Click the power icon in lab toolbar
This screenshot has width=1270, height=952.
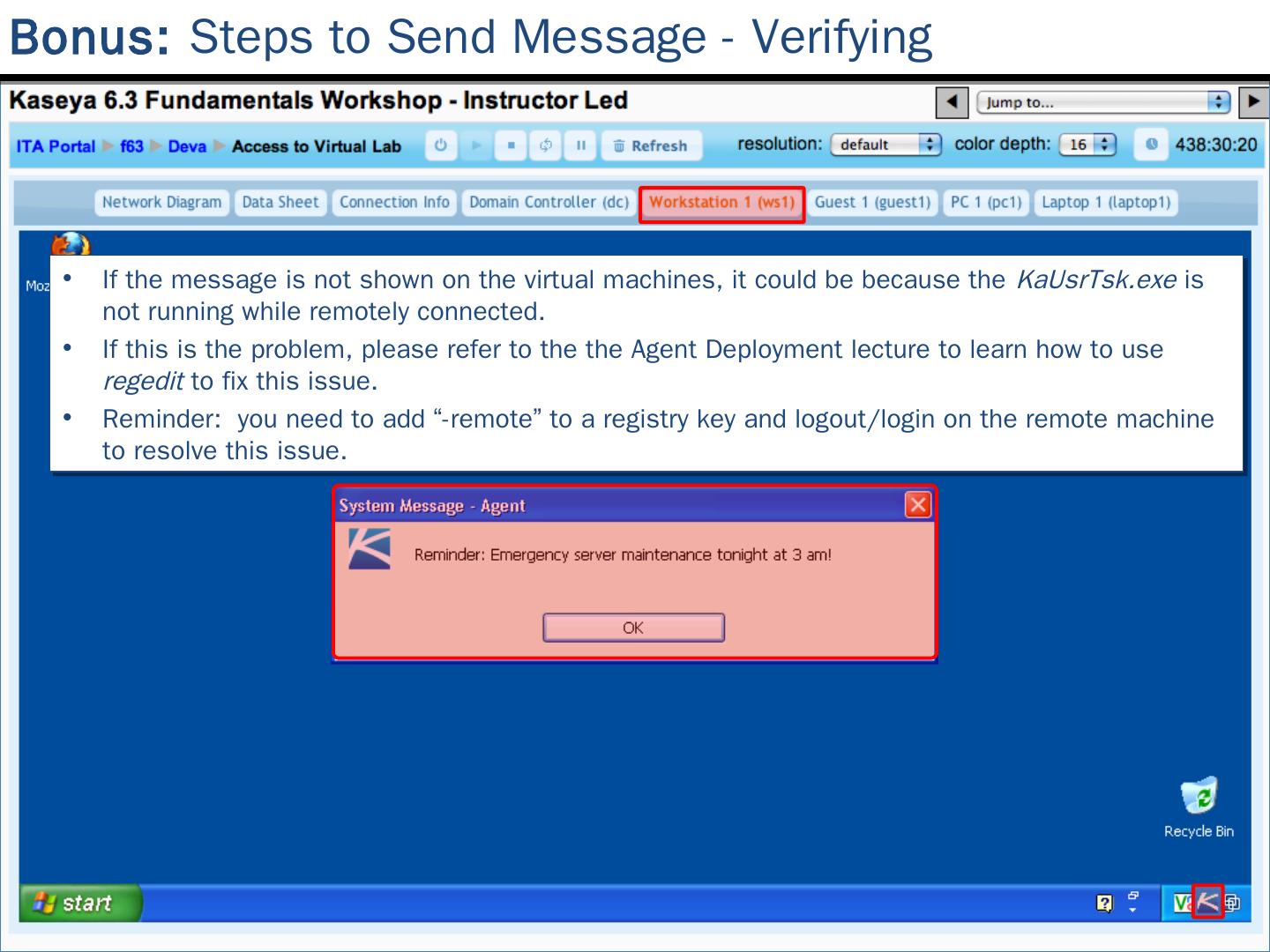[441, 145]
